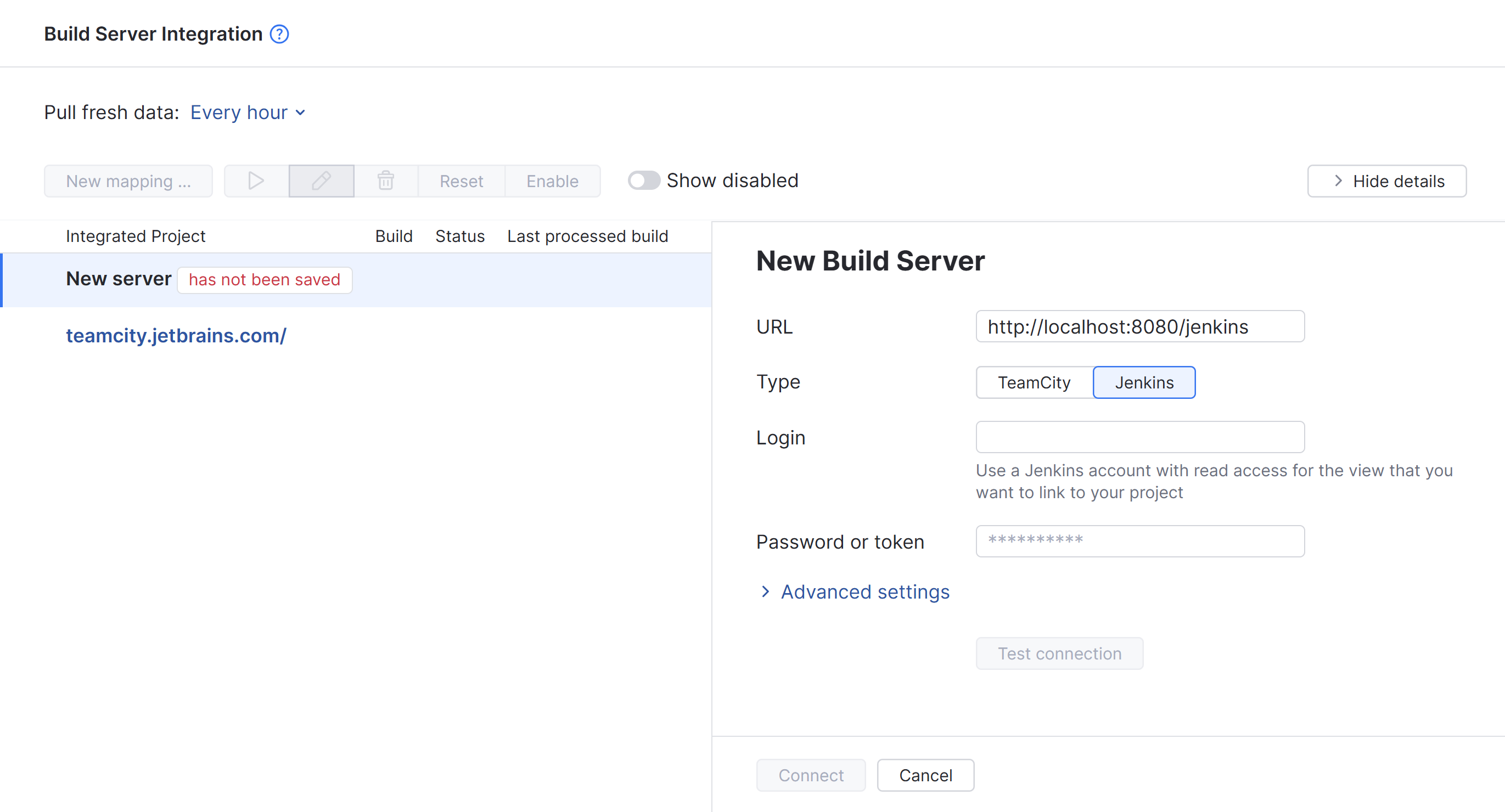The width and height of the screenshot is (1505, 812).
Task: Click the pencil edit icon
Action: click(321, 181)
